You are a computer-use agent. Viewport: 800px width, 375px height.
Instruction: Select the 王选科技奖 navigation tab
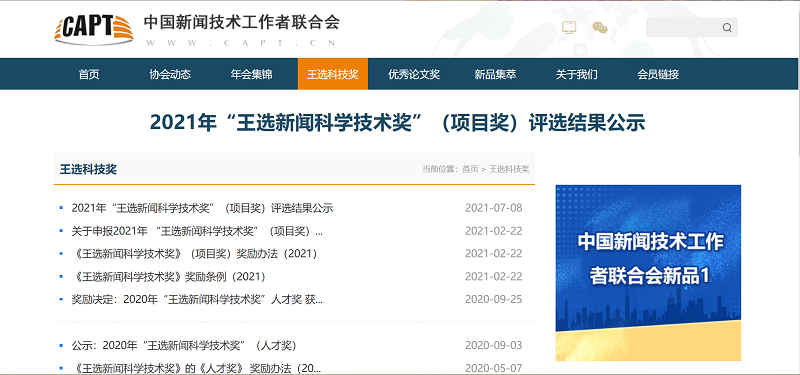[x=333, y=74]
